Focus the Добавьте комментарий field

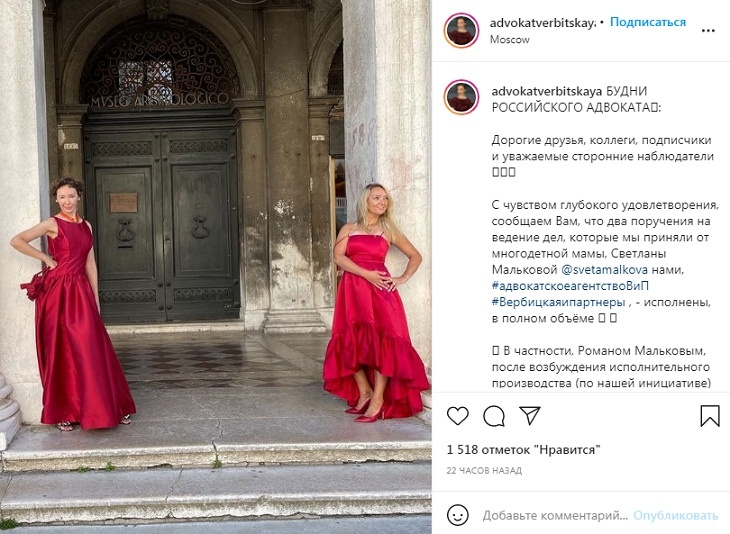pyautogui.click(x=555, y=515)
